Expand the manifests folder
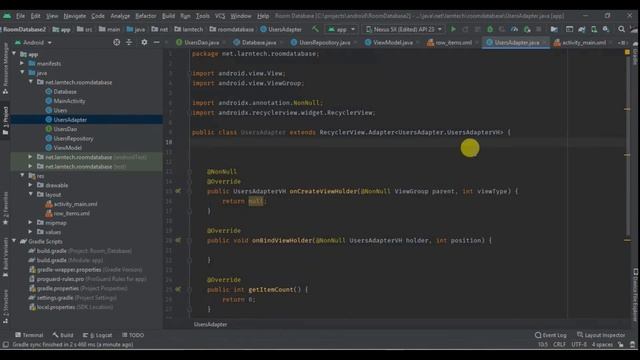This screenshot has height=360, width=640. click(22, 63)
